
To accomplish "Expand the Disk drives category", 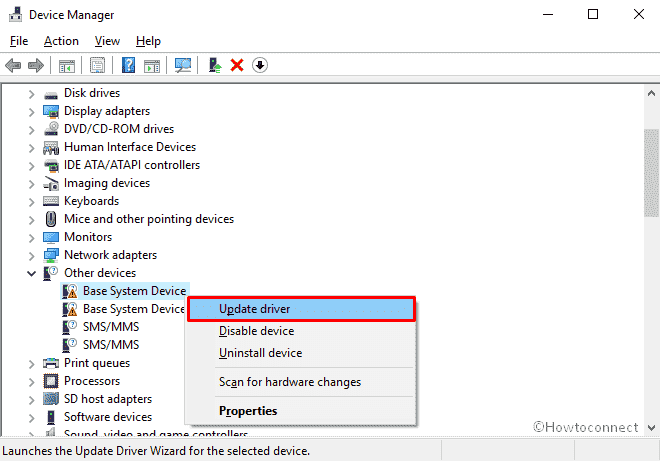I will tap(31, 93).
